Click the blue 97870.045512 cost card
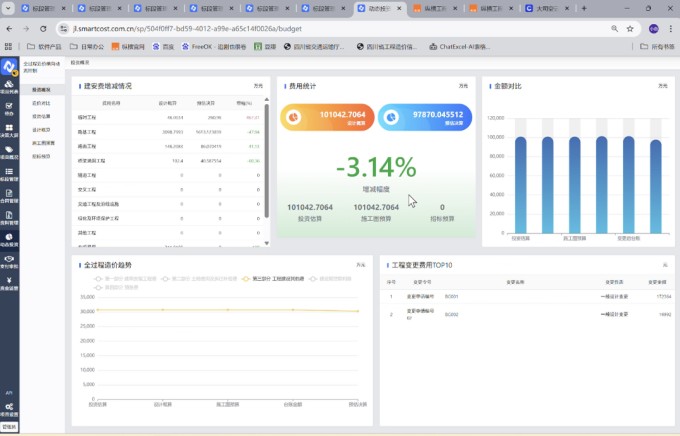Viewport: 680px width, 436px height. [x=424, y=116]
